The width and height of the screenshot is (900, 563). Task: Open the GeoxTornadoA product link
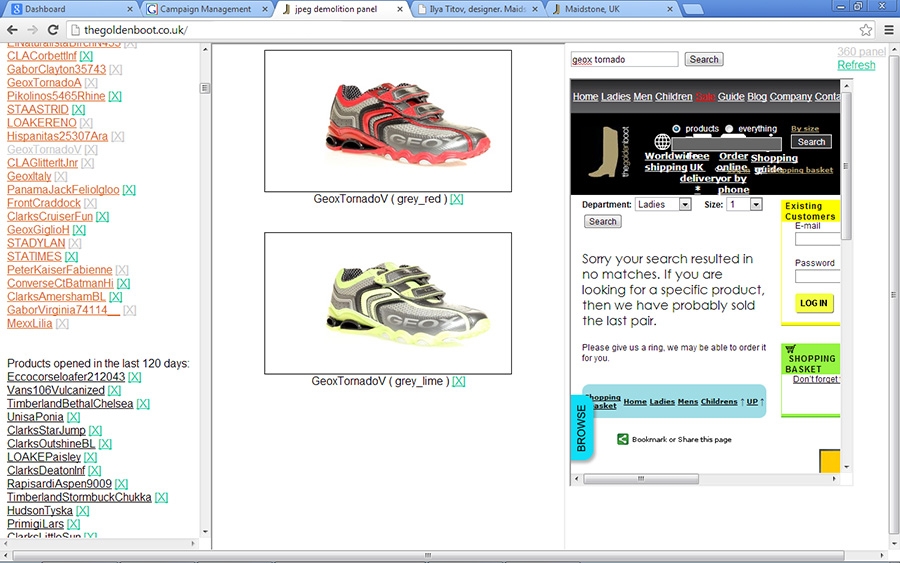44,83
